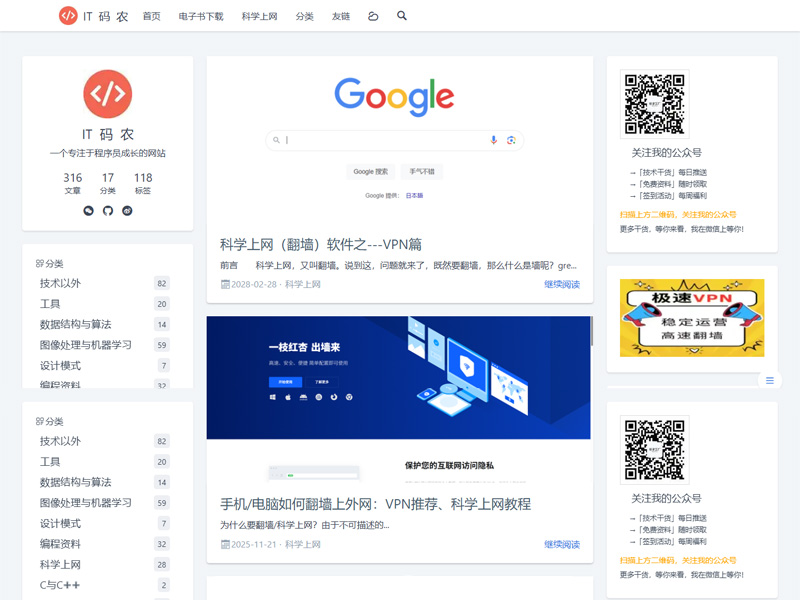Click the 极速VPN advertisement banner
Screen dimensions: 800x600
691,318
